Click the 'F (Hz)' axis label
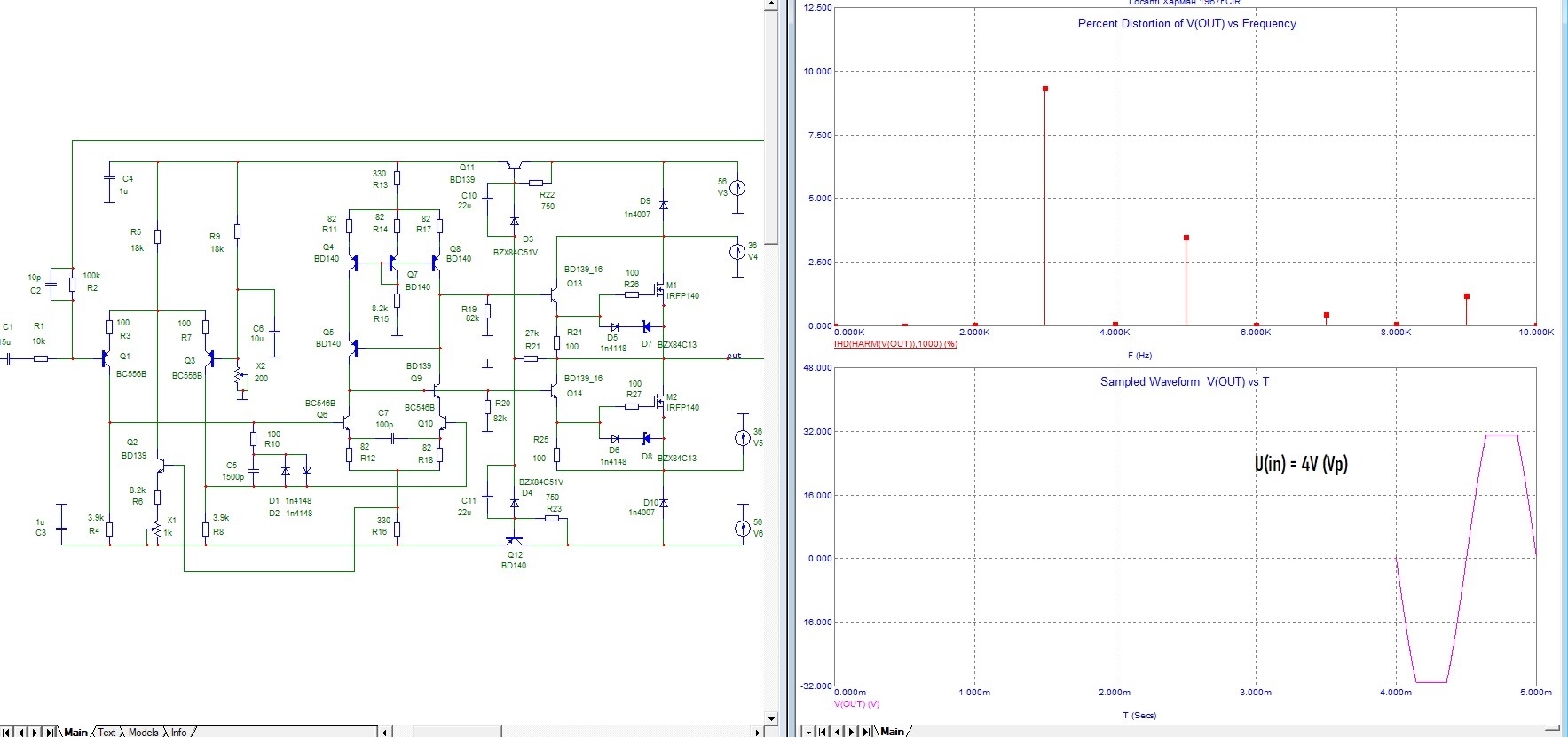 (1139, 356)
